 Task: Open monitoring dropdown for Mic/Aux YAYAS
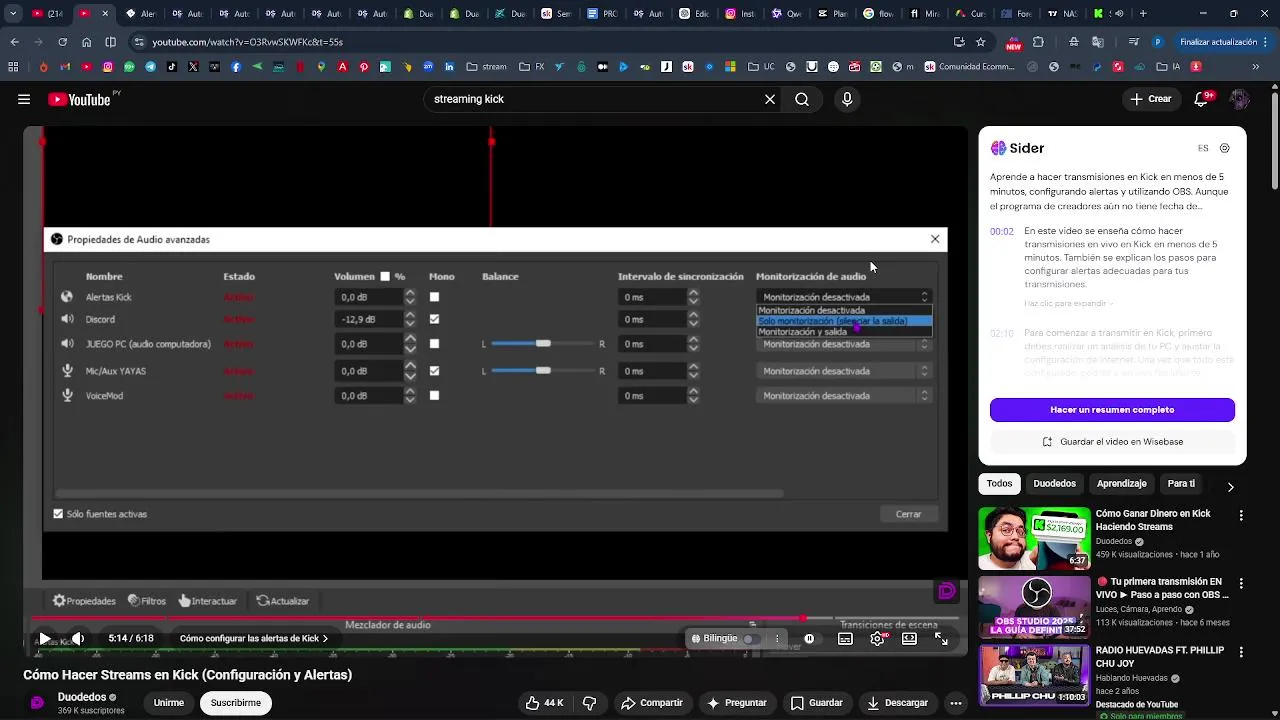844,371
